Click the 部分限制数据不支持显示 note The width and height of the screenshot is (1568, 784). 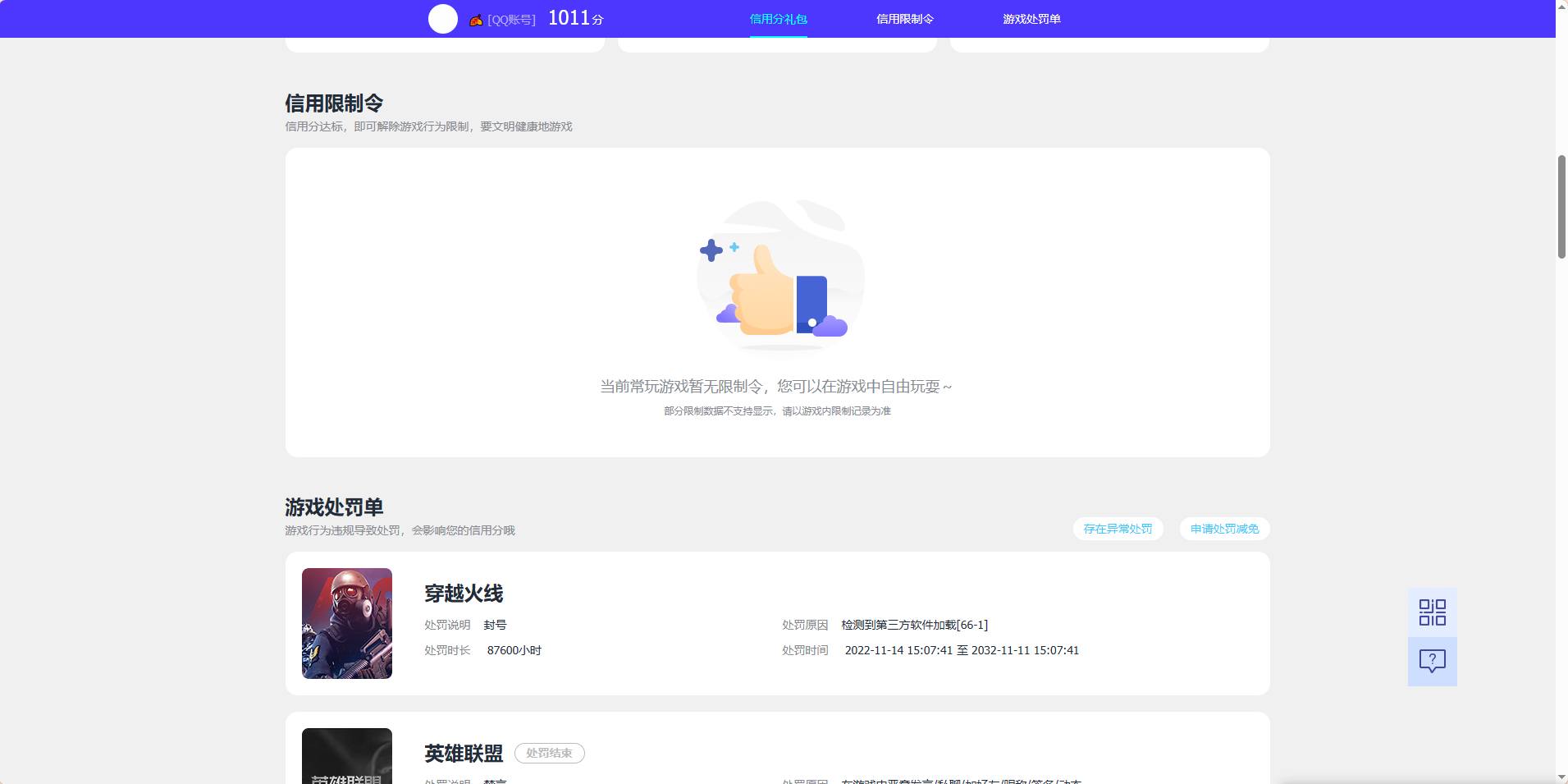[x=777, y=411]
